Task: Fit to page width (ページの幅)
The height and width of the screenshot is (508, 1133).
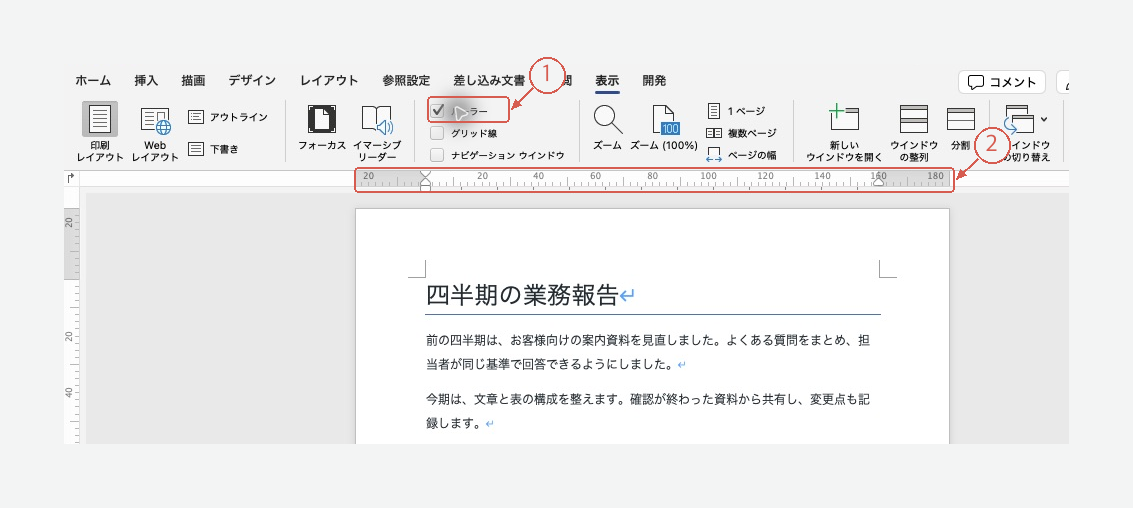Action: coord(741,154)
